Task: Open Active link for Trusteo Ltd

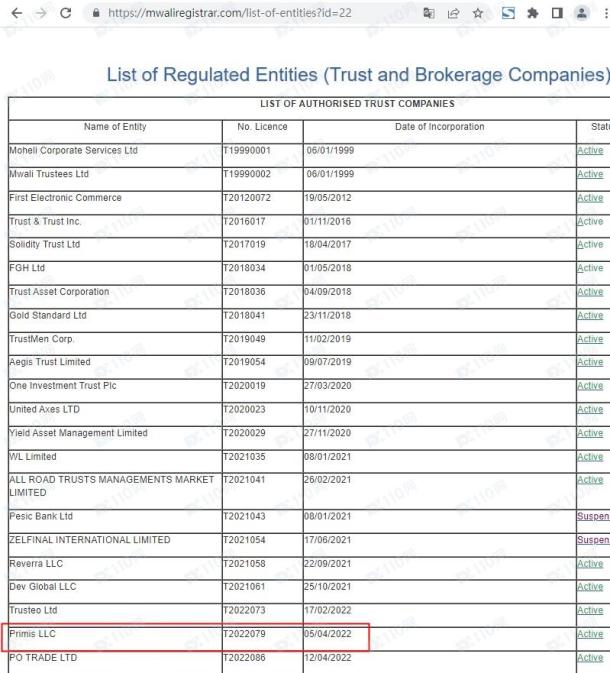Action: coord(590,610)
